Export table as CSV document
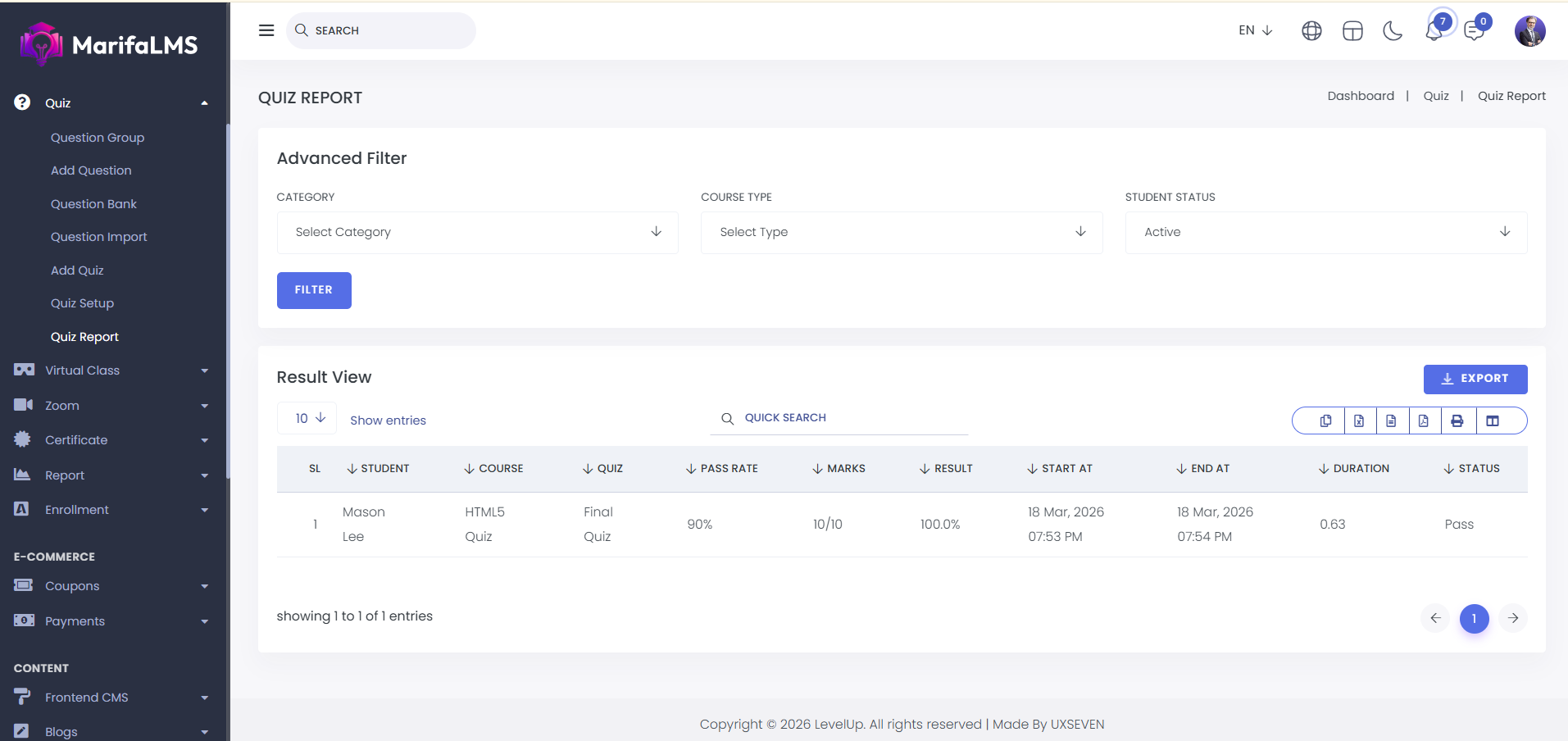The width and height of the screenshot is (1568, 741). pyautogui.click(x=1391, y=421)
